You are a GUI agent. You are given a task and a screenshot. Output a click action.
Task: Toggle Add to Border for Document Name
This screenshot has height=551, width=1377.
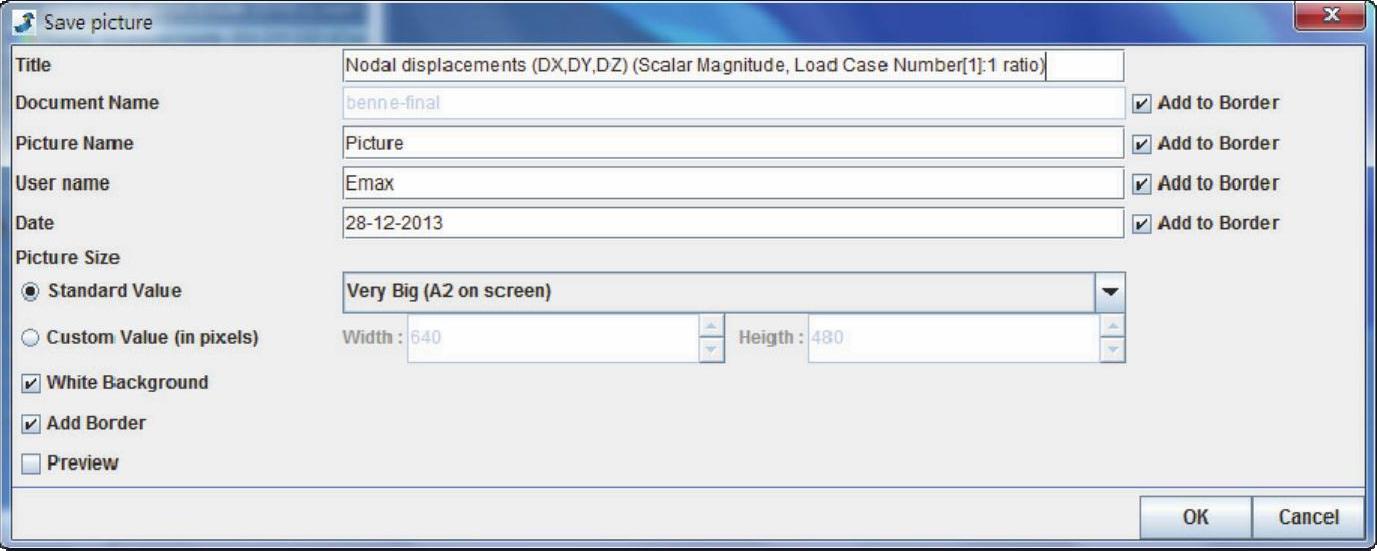tap(1142, 103)
